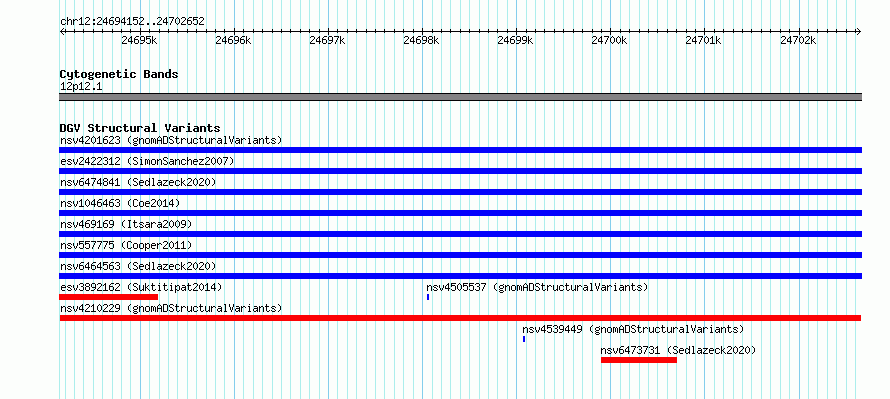The width and height of the screenshot is (890, 399).
Task: Open the nsv469169 Itsara2009 variant
Action: click(x=126, y=224)
